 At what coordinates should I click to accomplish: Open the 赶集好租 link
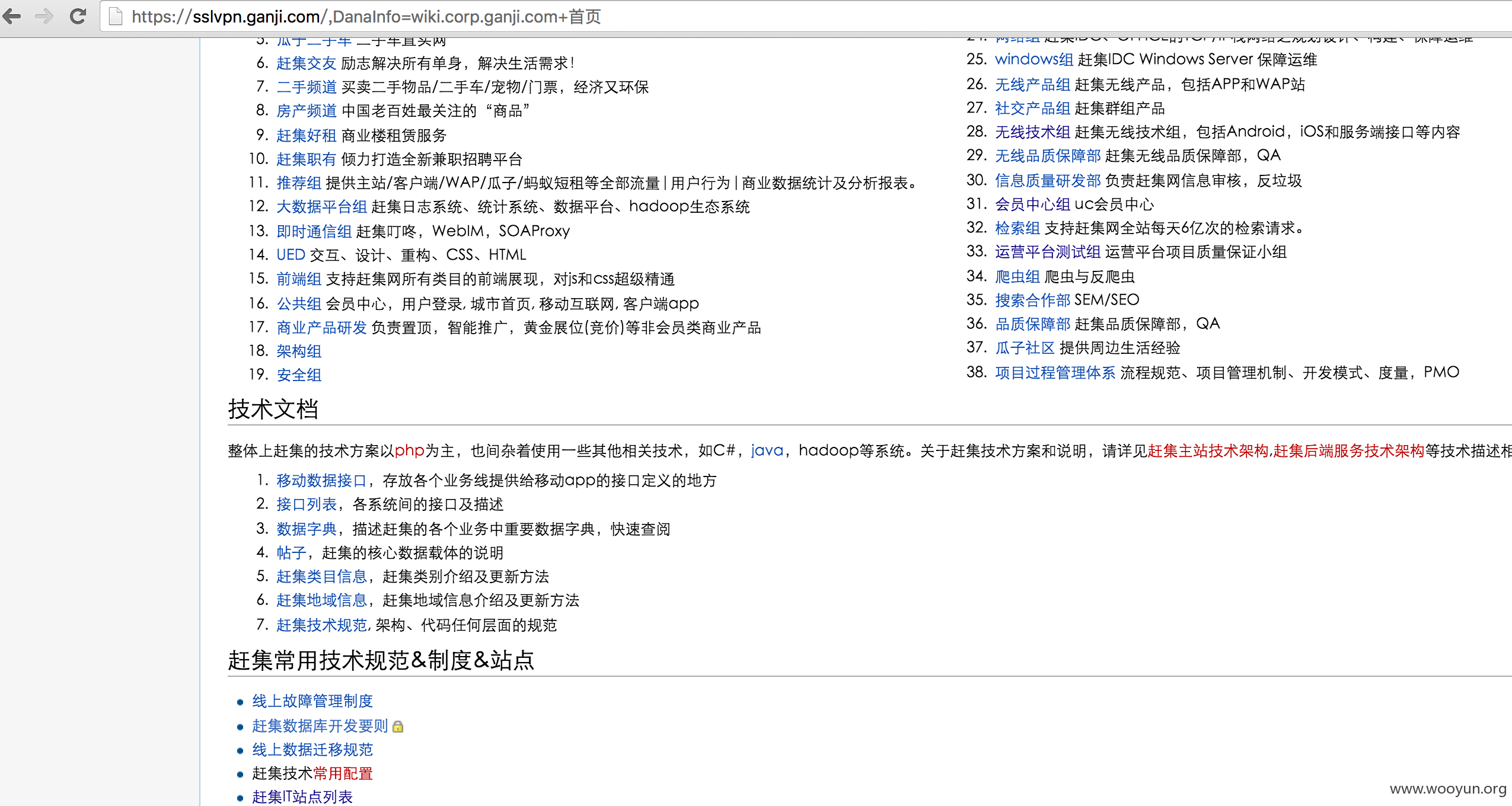tap(306, 135)
